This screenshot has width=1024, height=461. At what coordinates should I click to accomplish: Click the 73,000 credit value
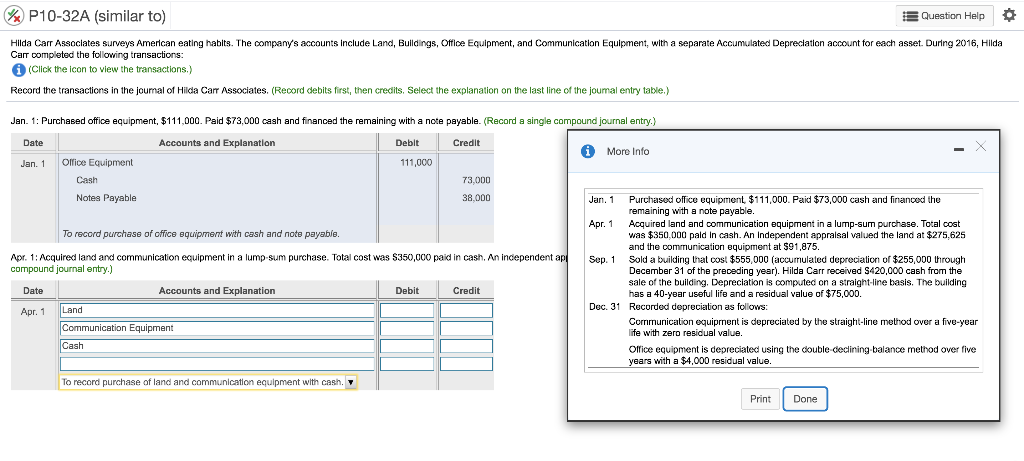476,180
